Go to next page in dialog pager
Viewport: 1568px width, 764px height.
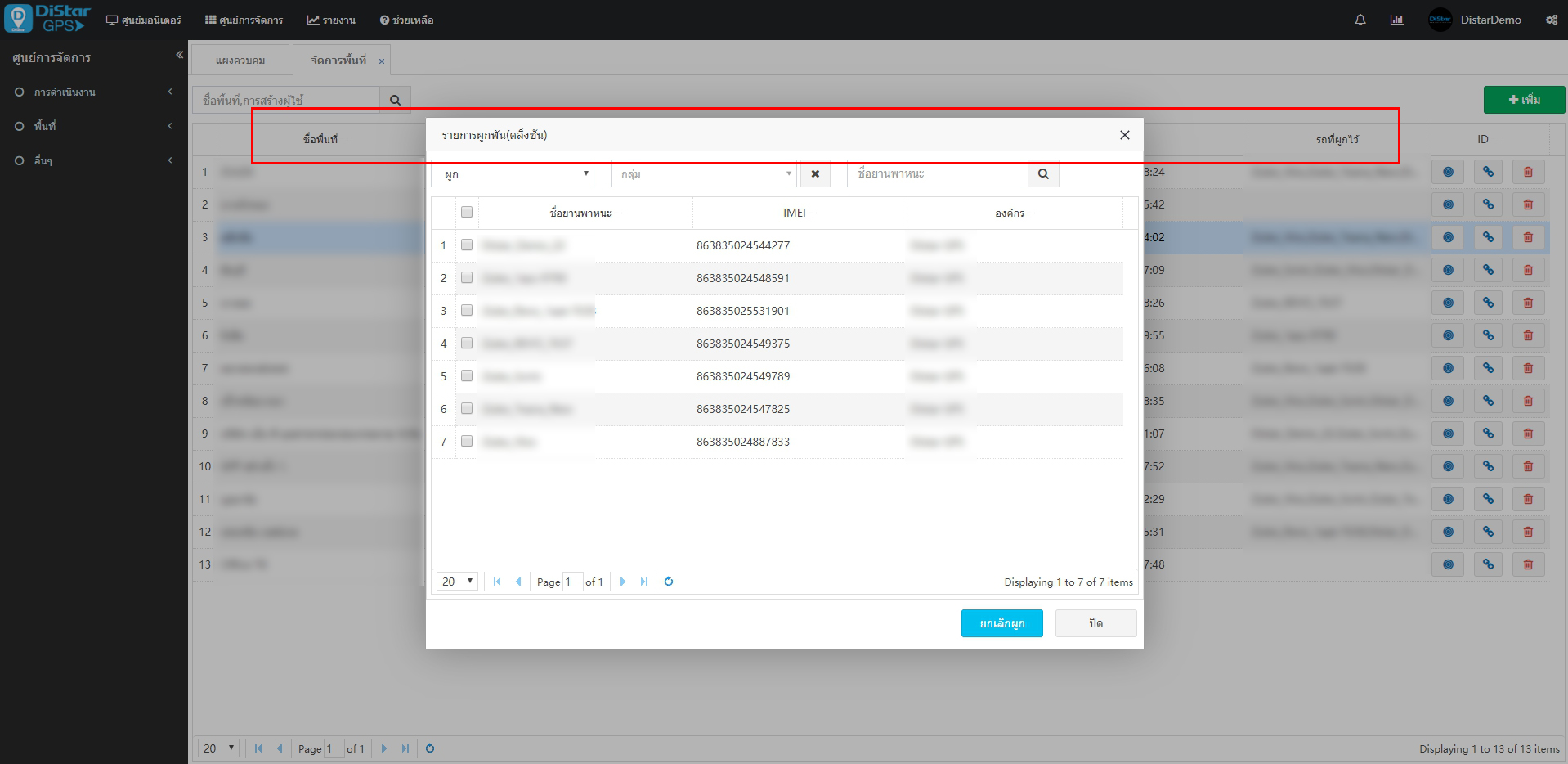coord(622,582)
